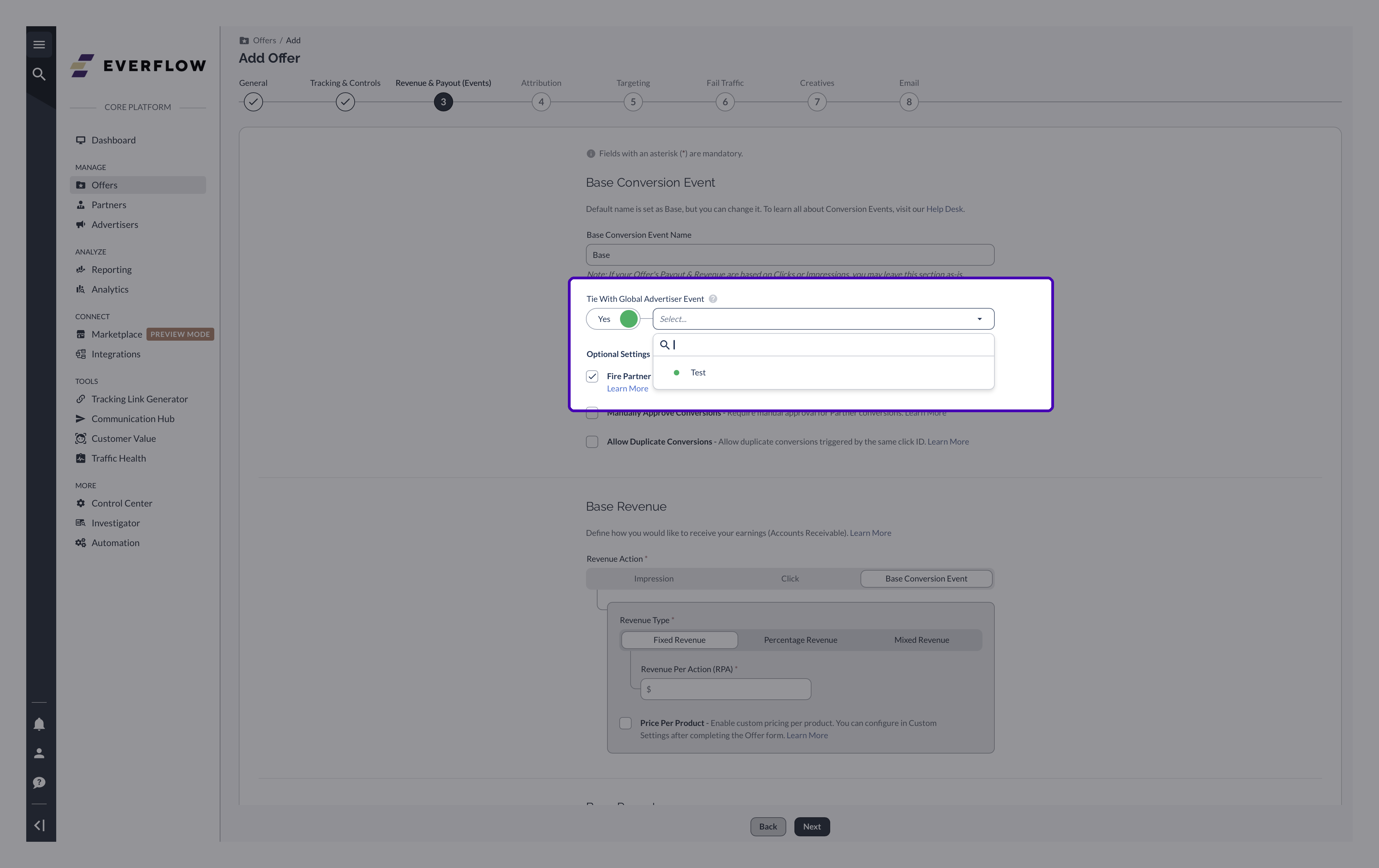
Task: Enable Allow Duplicate Conversions checkbox
Action: pos(592,441)
